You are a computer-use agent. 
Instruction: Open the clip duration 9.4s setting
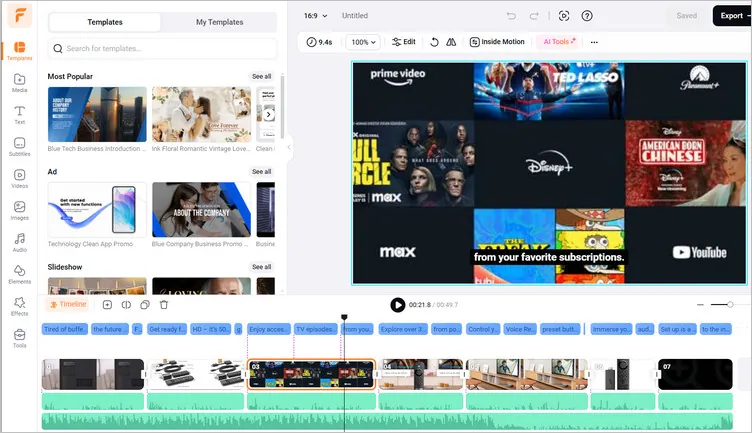pos(319,42)
